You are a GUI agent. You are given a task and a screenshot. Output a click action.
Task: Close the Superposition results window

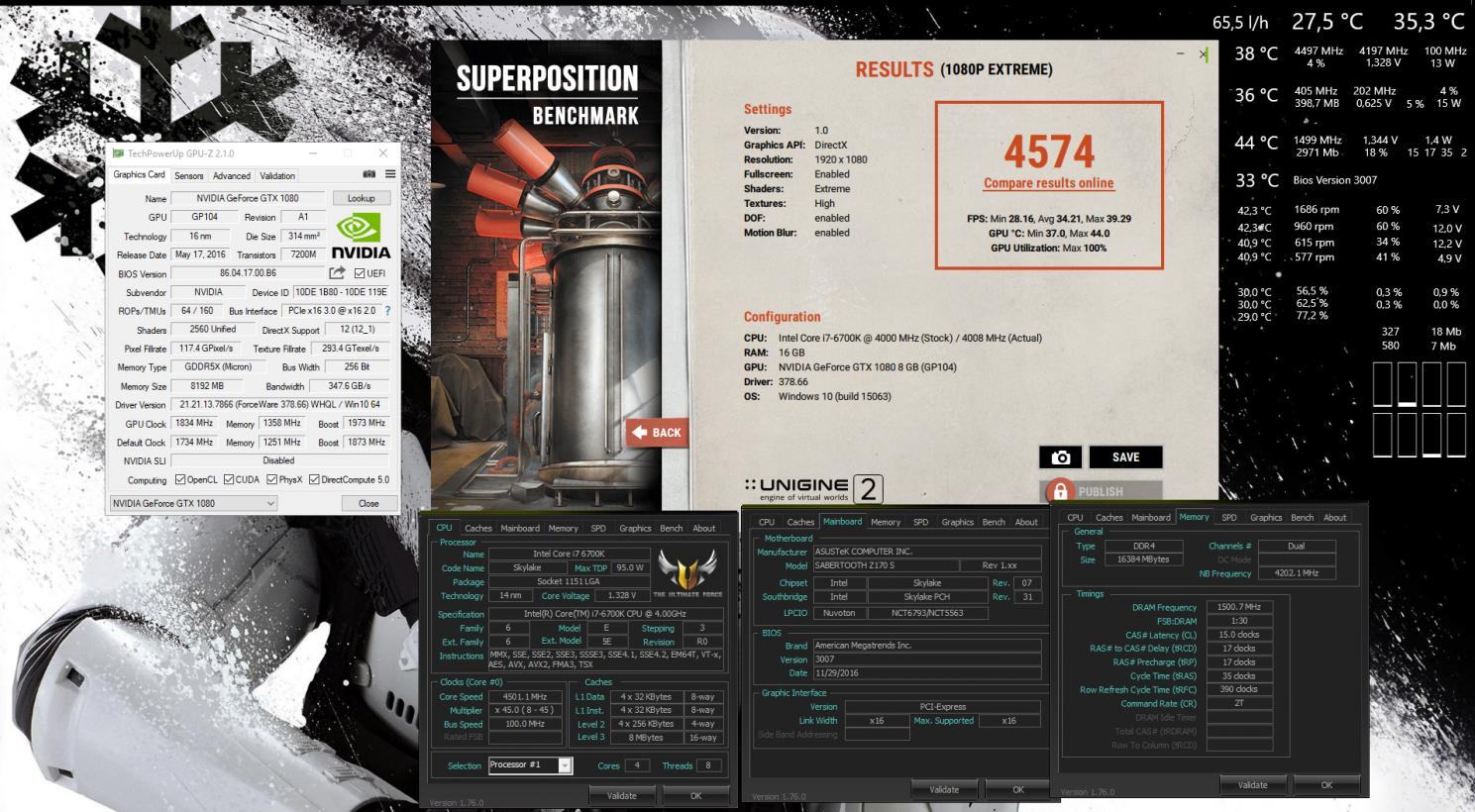pos(1204,54)
